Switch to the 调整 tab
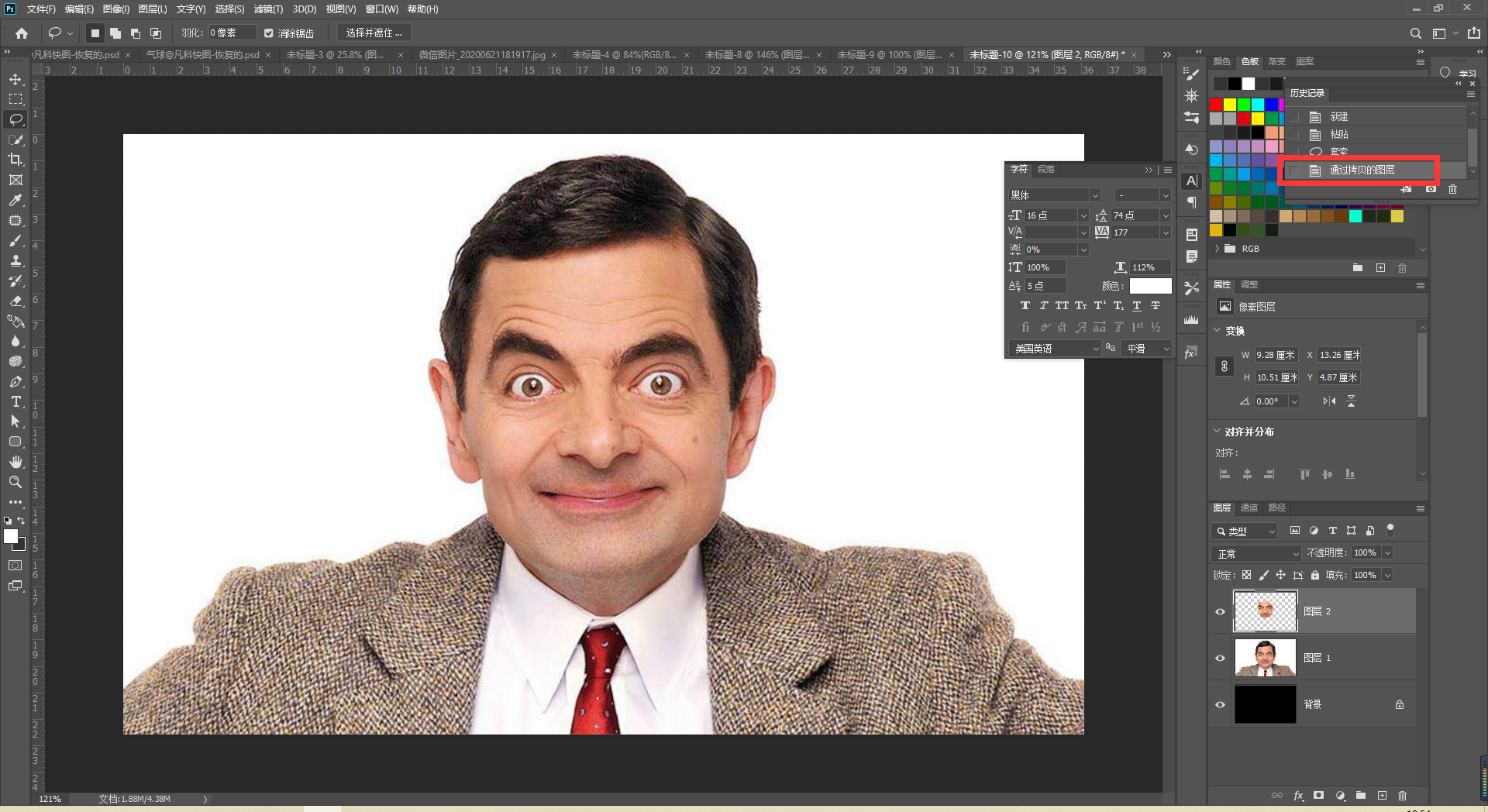This screenshot has width=1488, height=812. click(x=1249, y=284)
